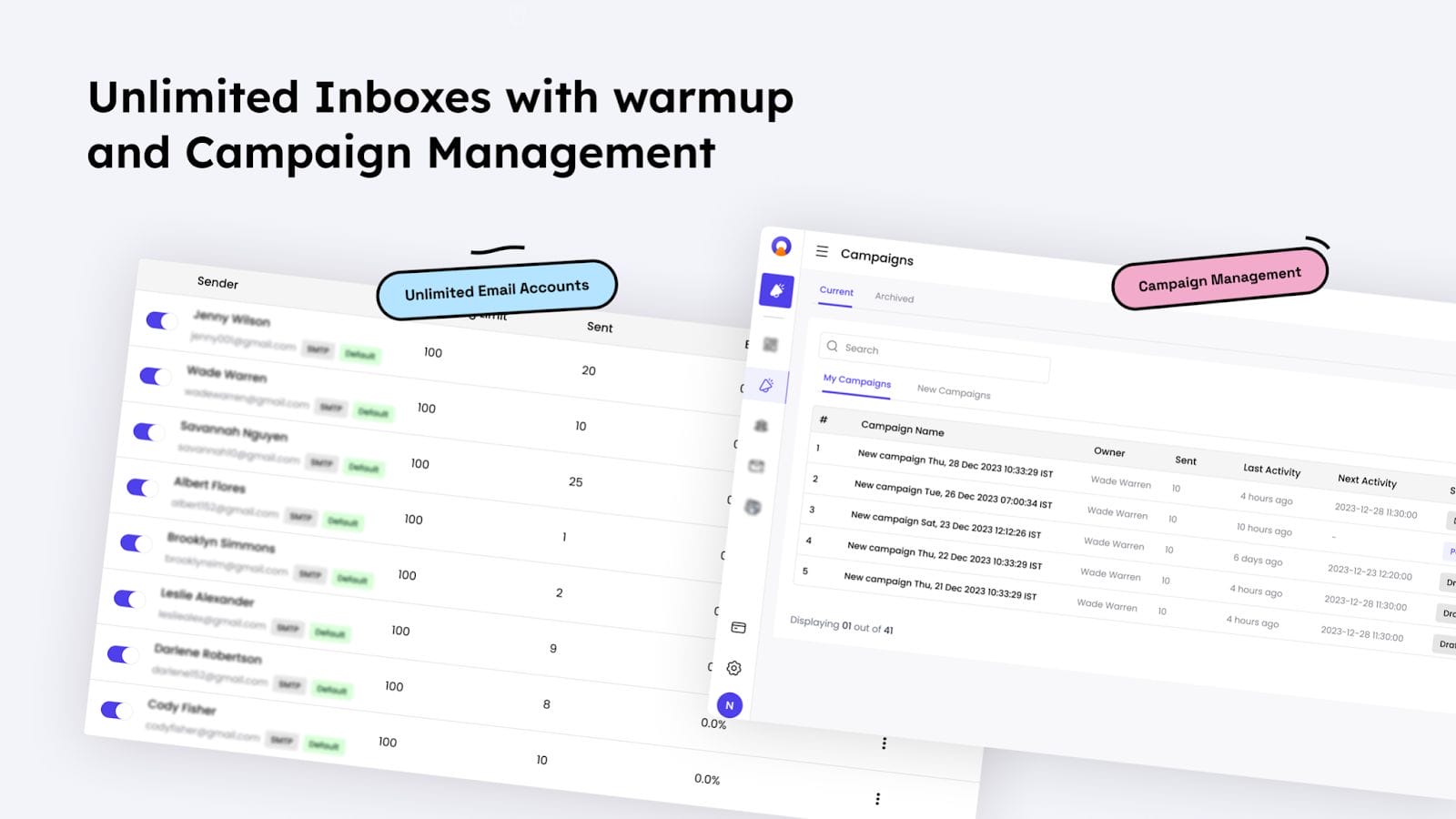
Task: Toggle off Jenny Wilson's email account
Action: click(x=160, y=320)
